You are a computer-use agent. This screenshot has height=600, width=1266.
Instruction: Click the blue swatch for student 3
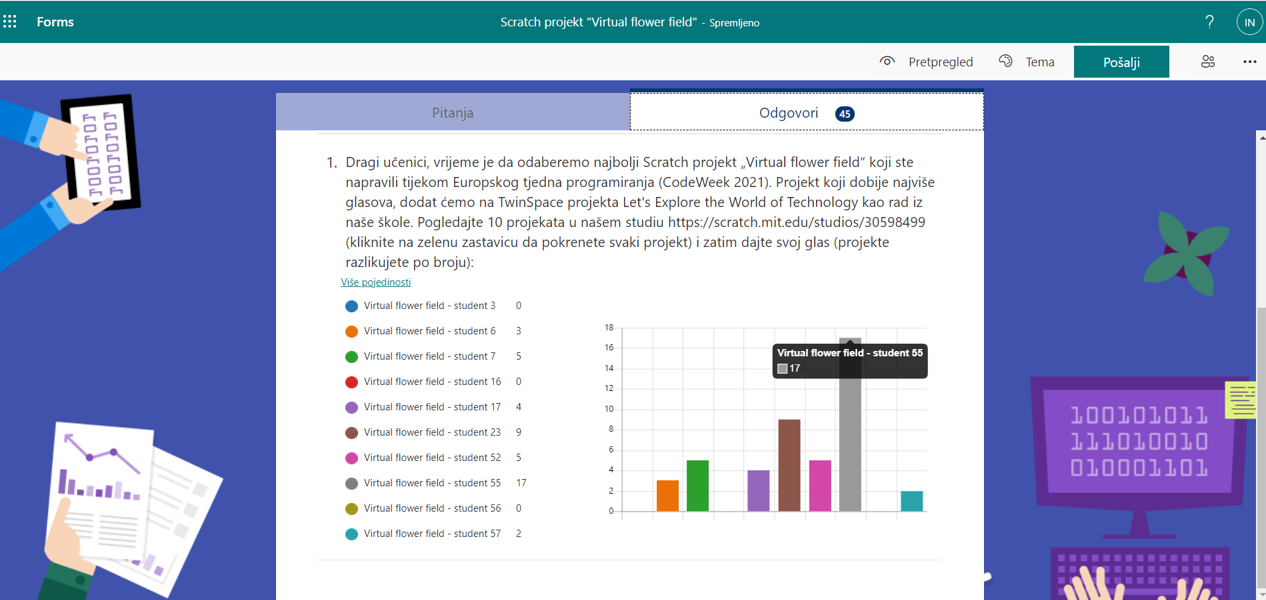pyautogui.click(x=351, y=306)
